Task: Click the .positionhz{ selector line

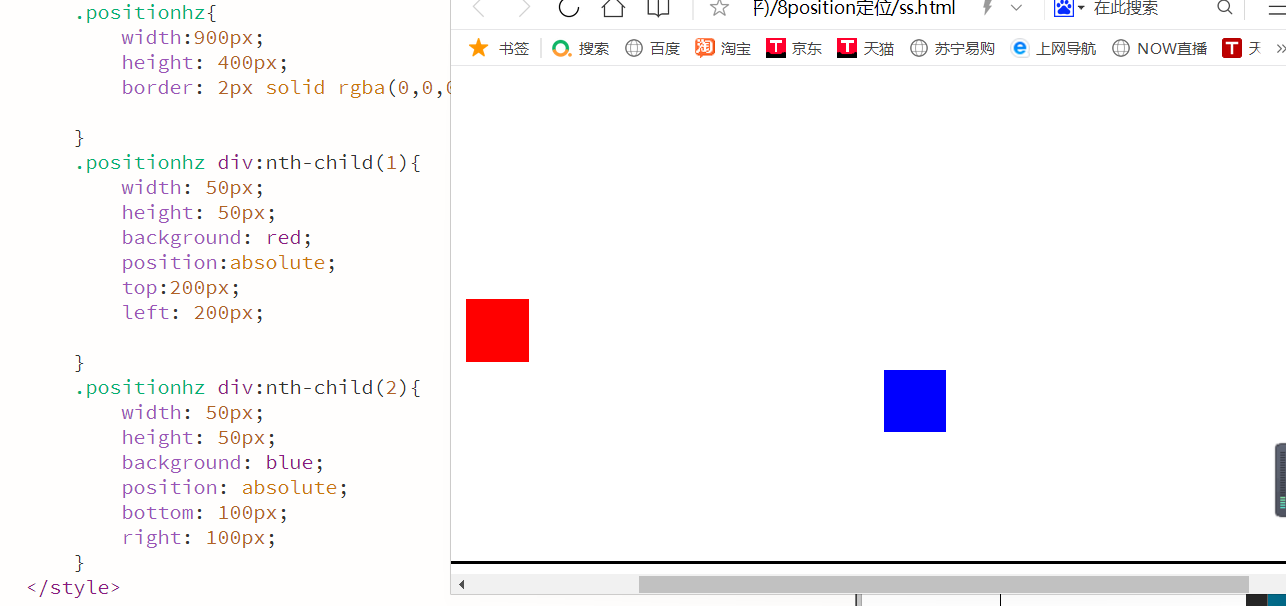Action: [145, 12]
